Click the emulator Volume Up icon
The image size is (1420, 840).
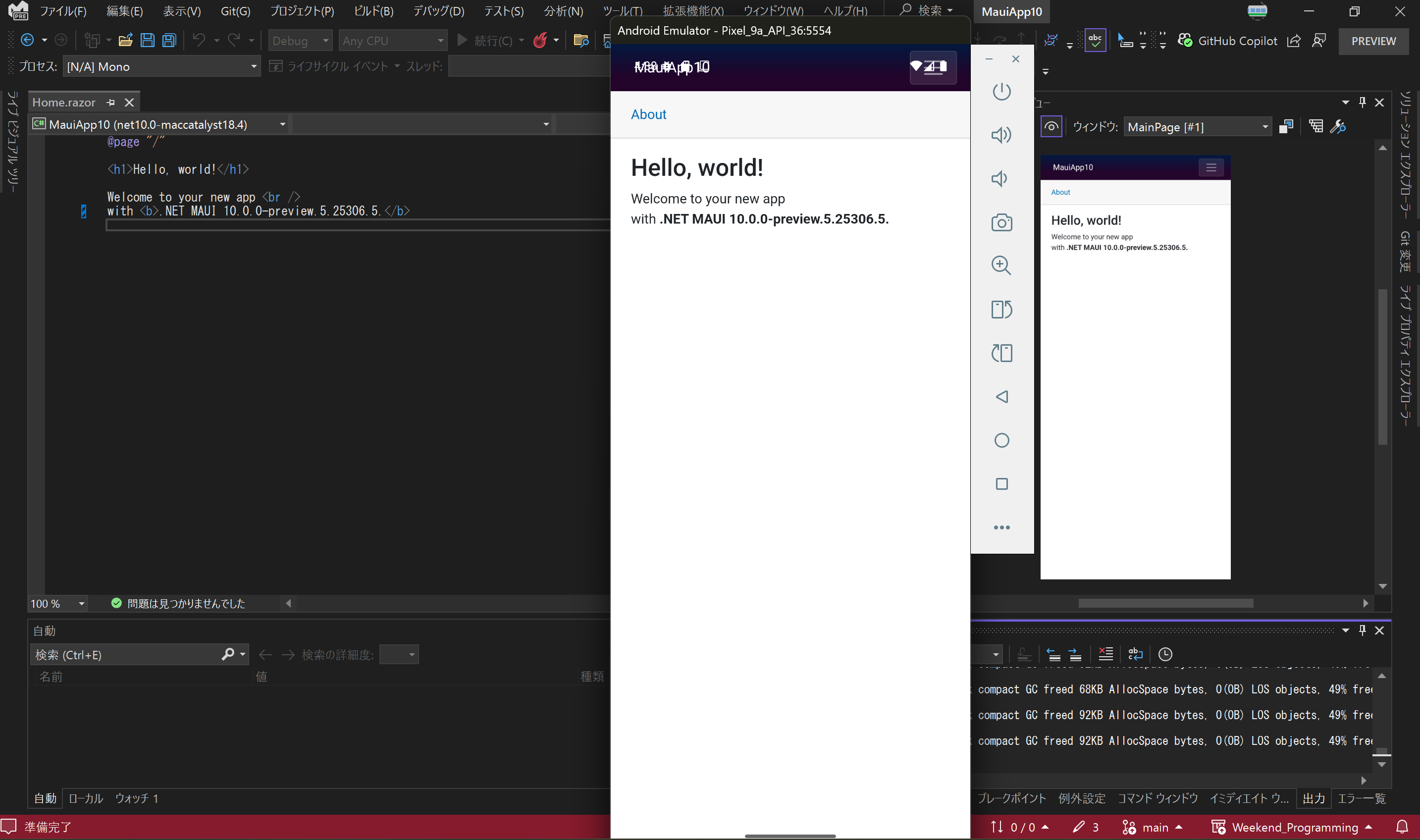coord(1001,135)
